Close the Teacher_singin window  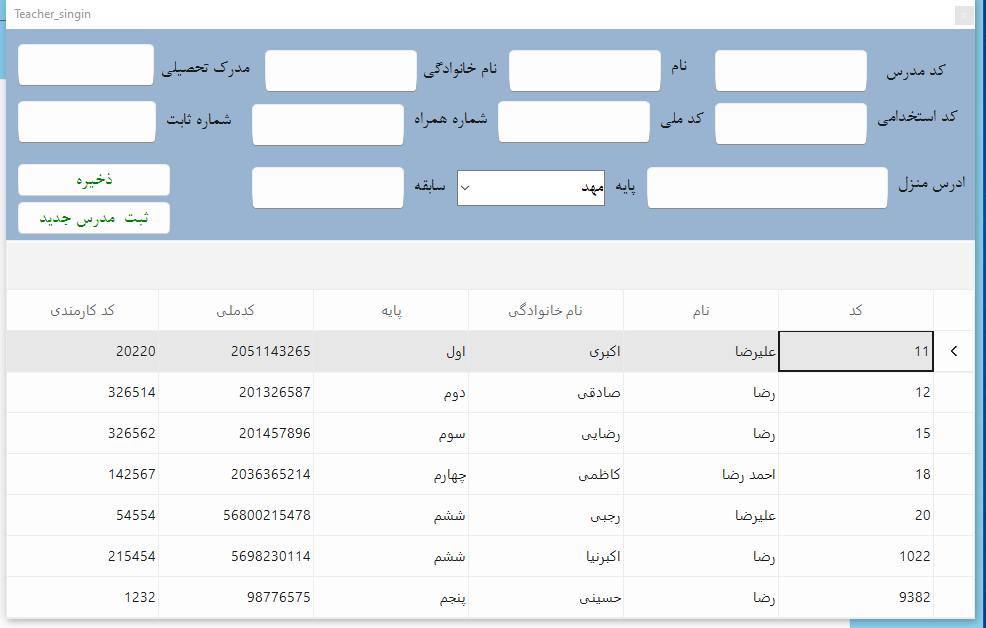[x=964, y=15]
